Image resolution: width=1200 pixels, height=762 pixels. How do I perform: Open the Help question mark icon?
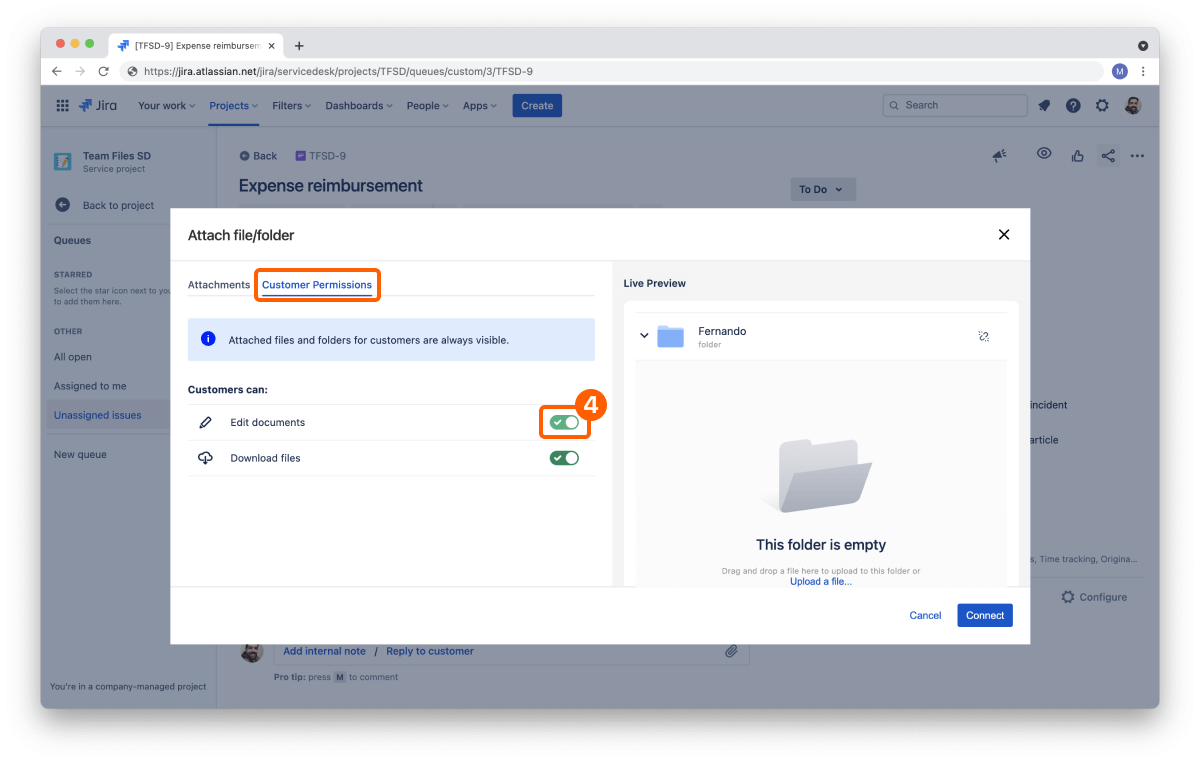click(x=1073, y=106)
